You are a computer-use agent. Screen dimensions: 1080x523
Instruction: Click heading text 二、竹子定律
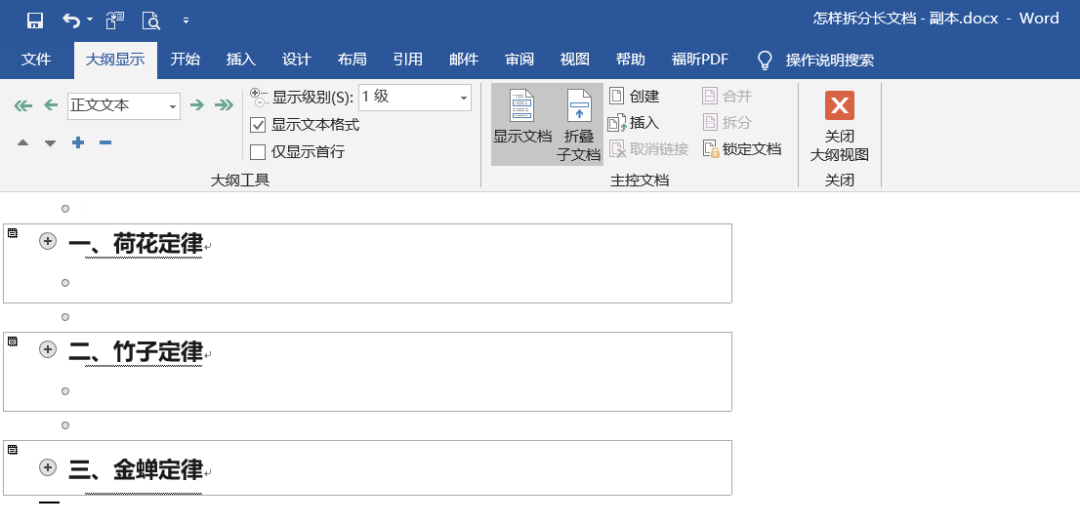click(x=136, y=352)
